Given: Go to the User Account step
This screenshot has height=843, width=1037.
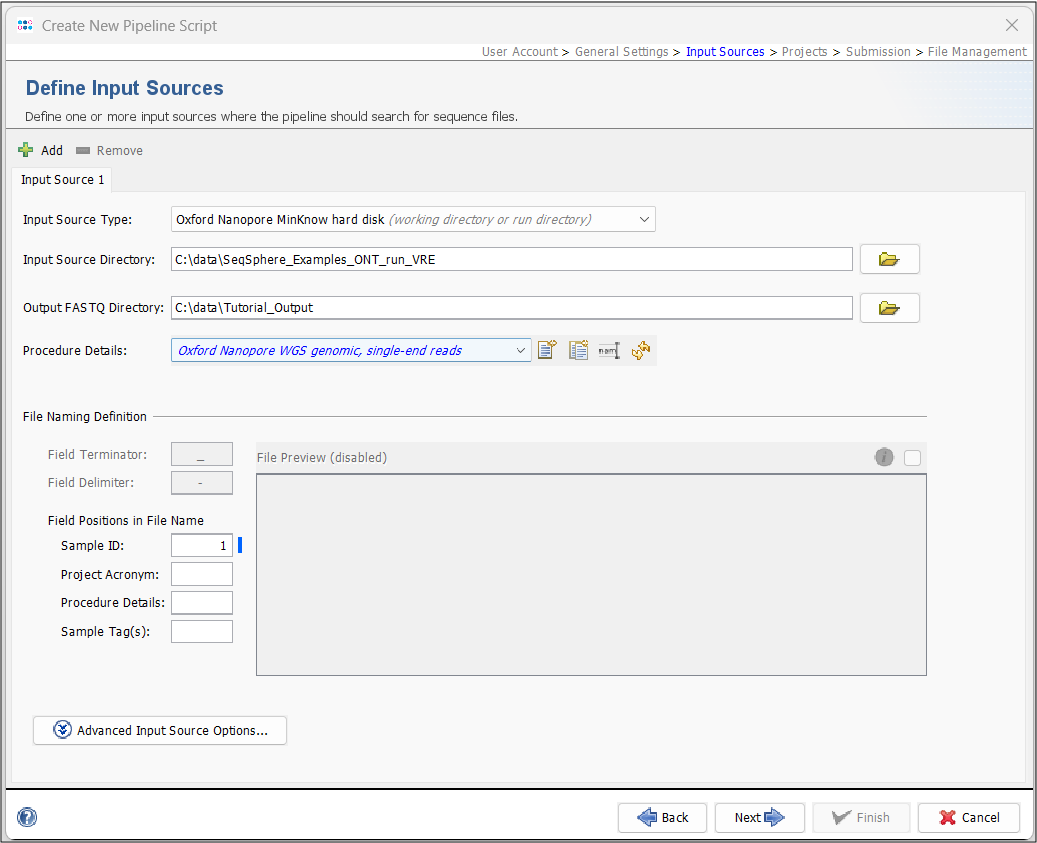Looking at the screenshot, I should point(519,51).
